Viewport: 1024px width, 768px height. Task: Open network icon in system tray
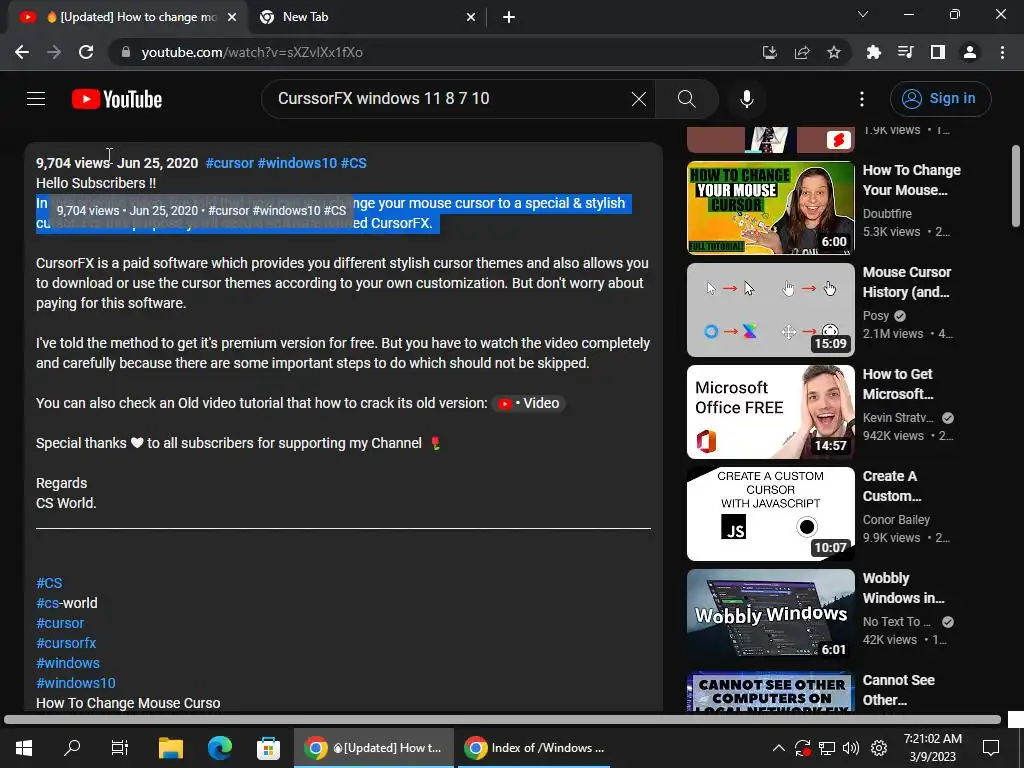tap(827, 748)
